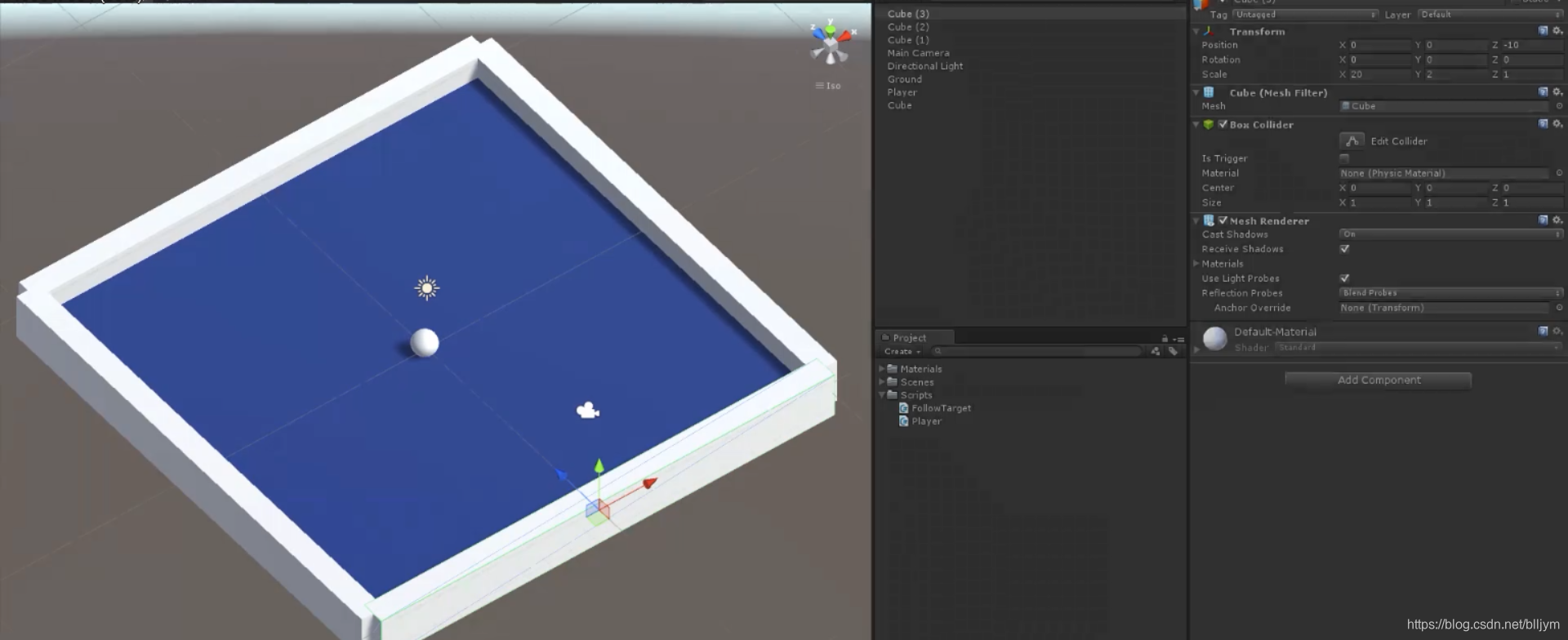Open the Cast Shadows dropdown
The height and width of the screenshot is (640, 1568).
coord(1451,234)
